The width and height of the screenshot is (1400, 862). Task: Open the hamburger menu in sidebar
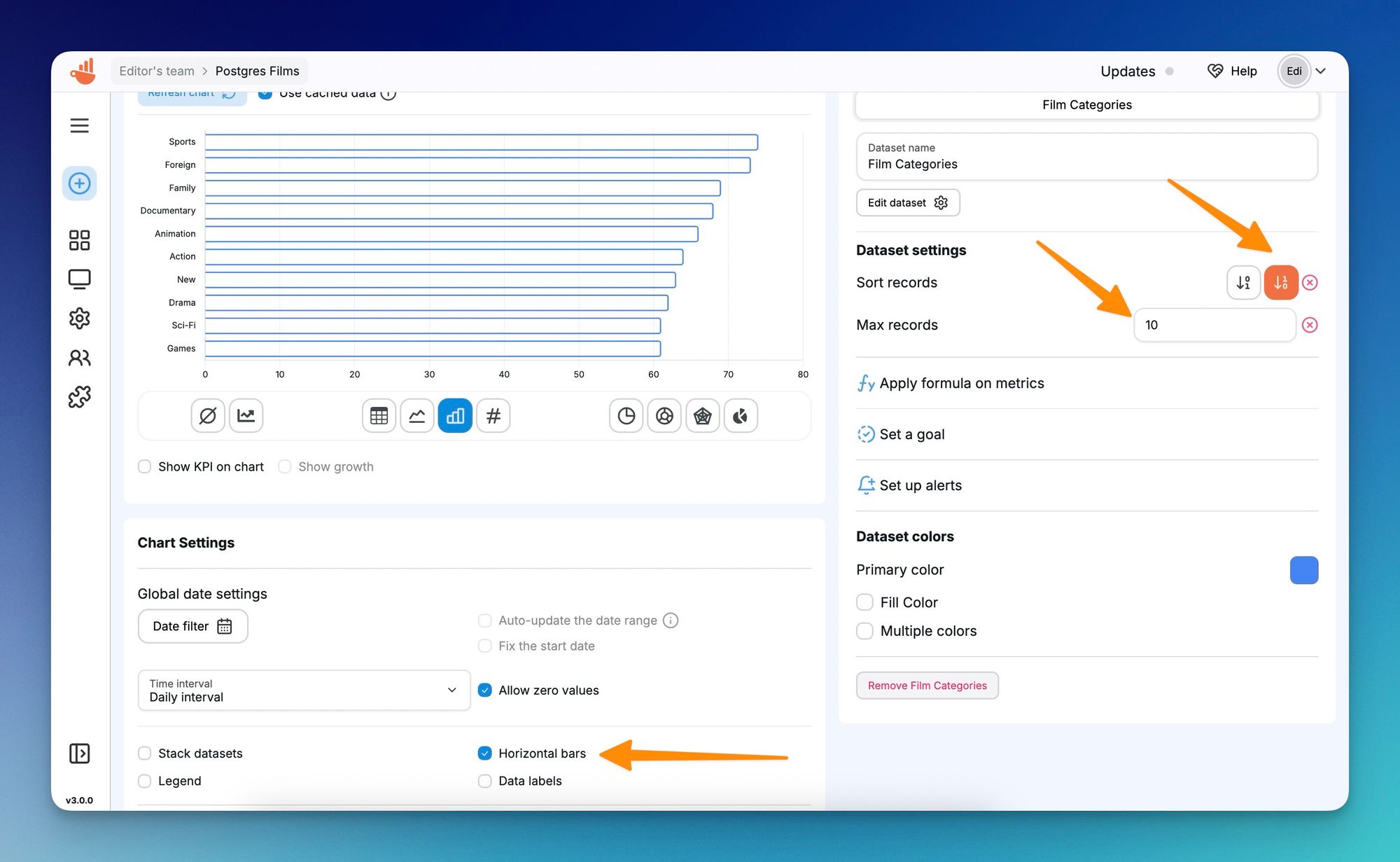(x=79, y=125)
